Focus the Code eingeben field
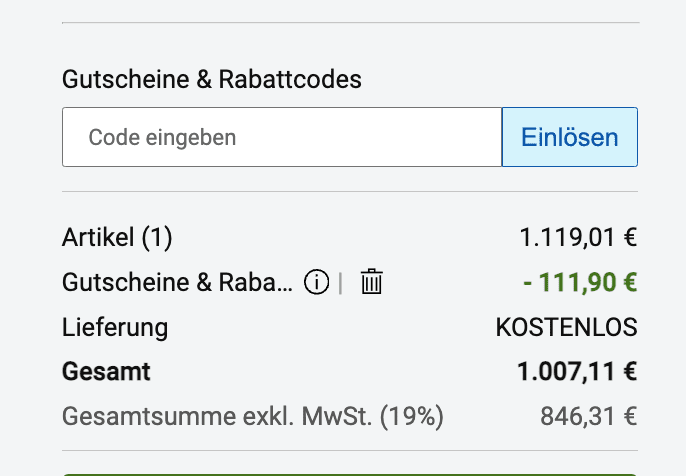The width and height of the screenshot is (686, 476). (x=282, y=137)
